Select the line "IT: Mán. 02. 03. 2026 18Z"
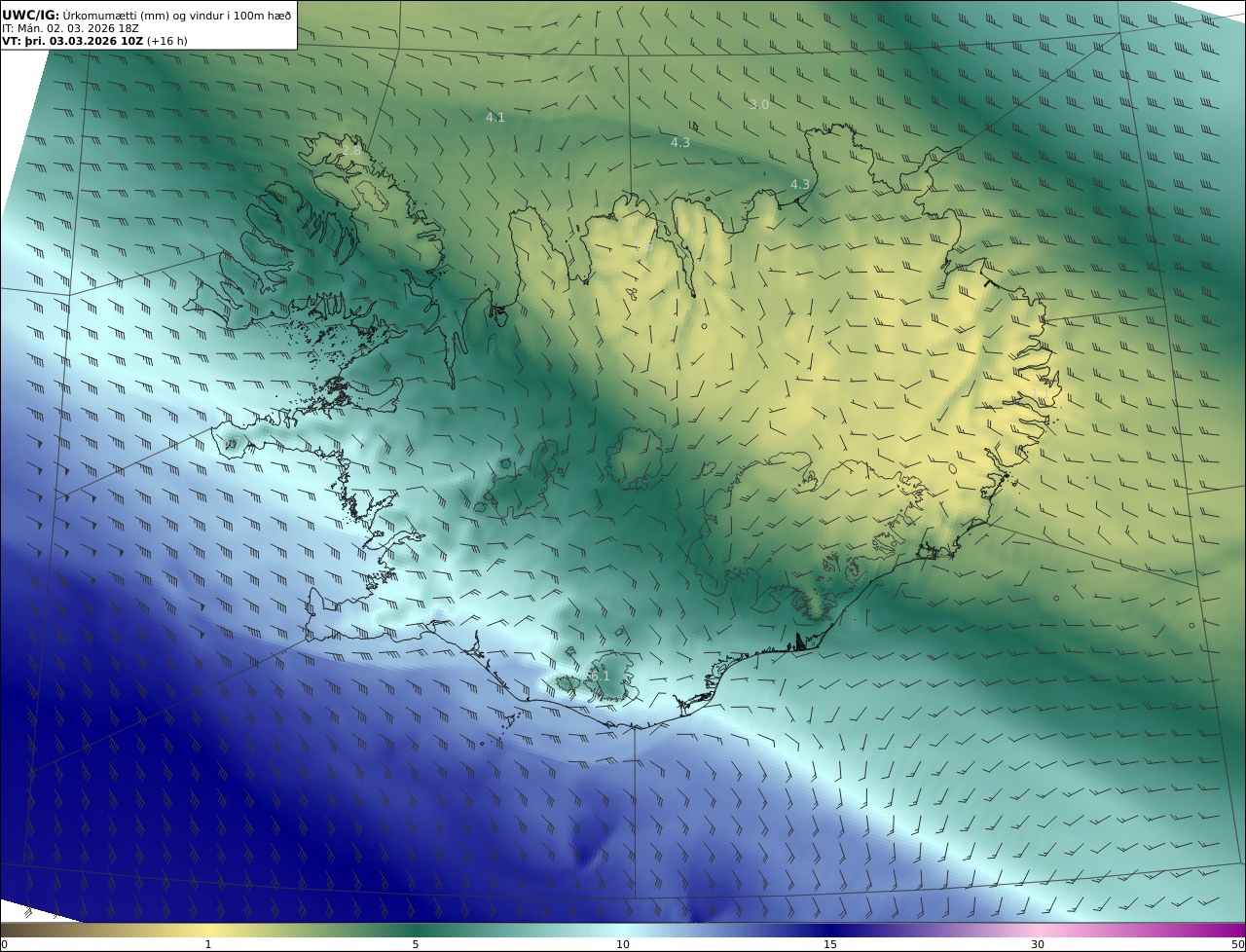The height and width of the screenshot is (952, 1246). coord(70,28)
